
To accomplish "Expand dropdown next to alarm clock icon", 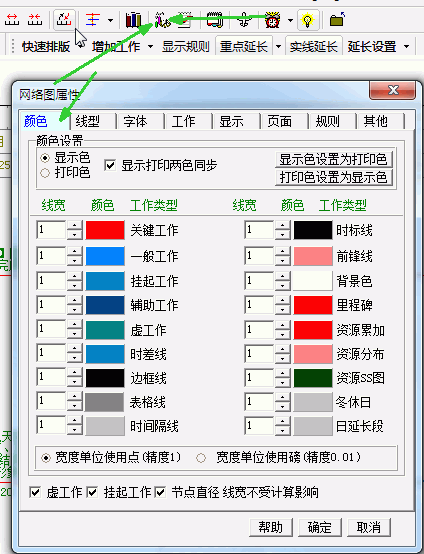I will 290,20.
